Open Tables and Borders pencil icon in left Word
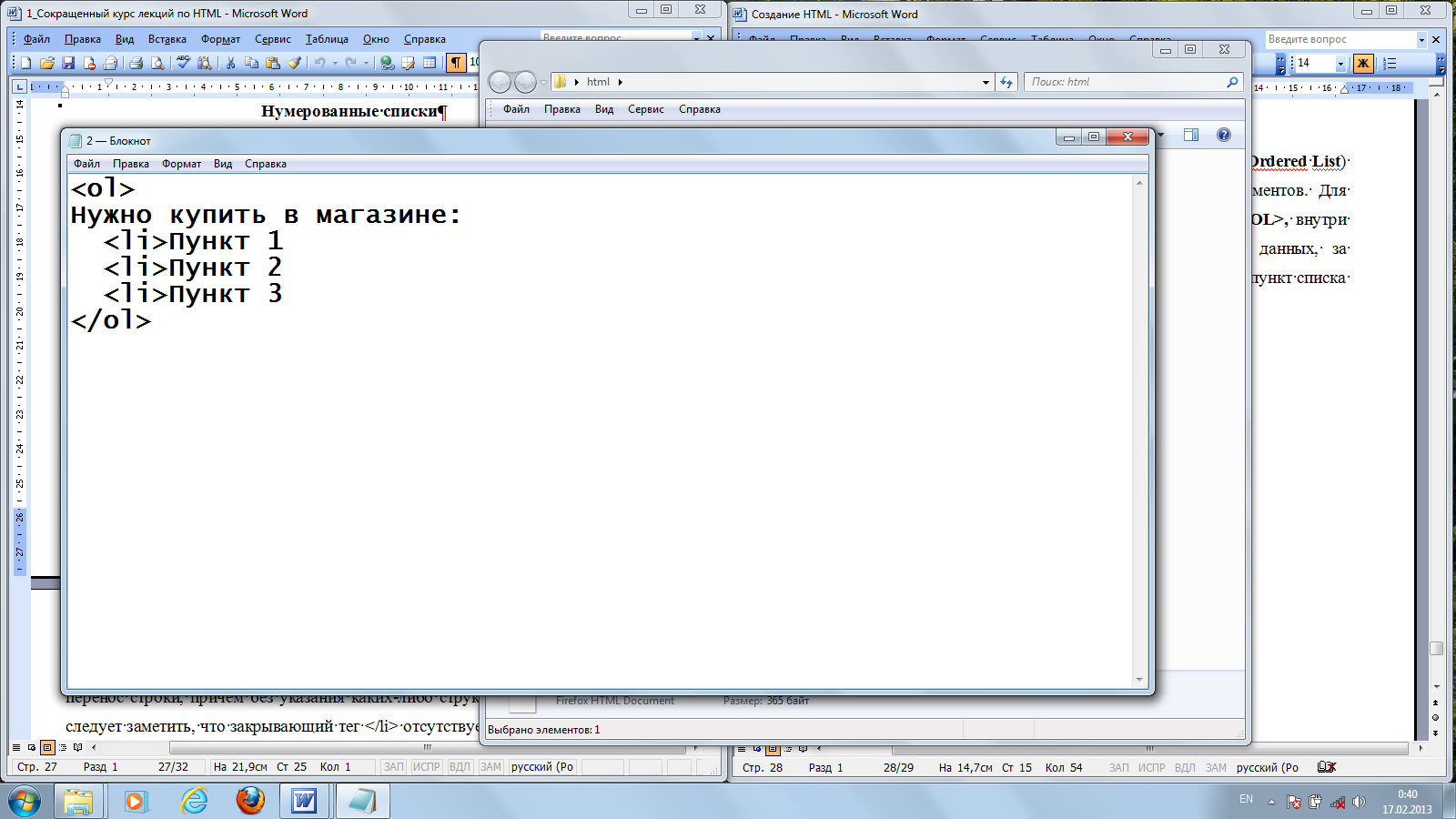 (x=409, y=63)
